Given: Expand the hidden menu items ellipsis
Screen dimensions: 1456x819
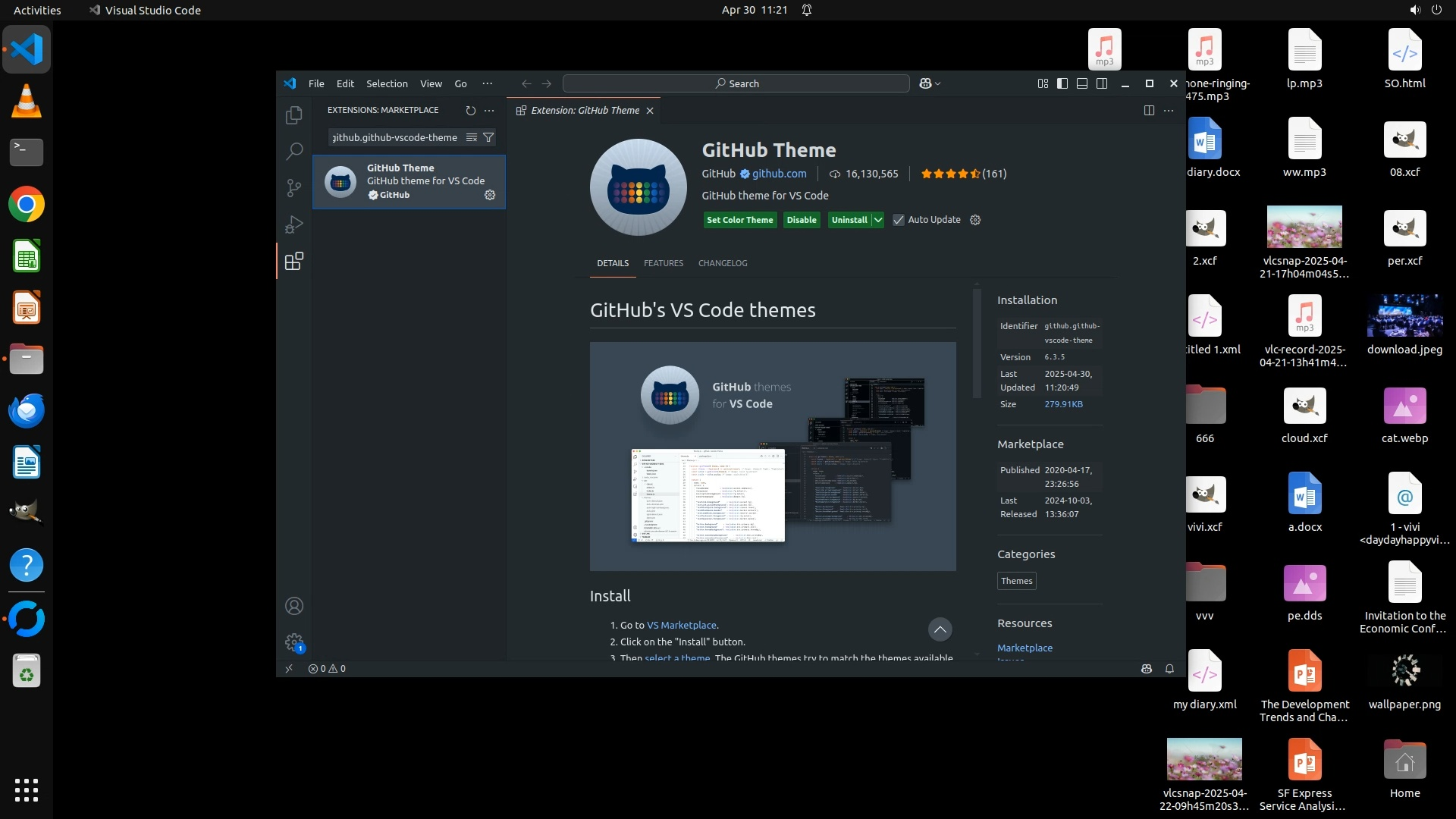Looking at the screenshot, I should (487, 83).
